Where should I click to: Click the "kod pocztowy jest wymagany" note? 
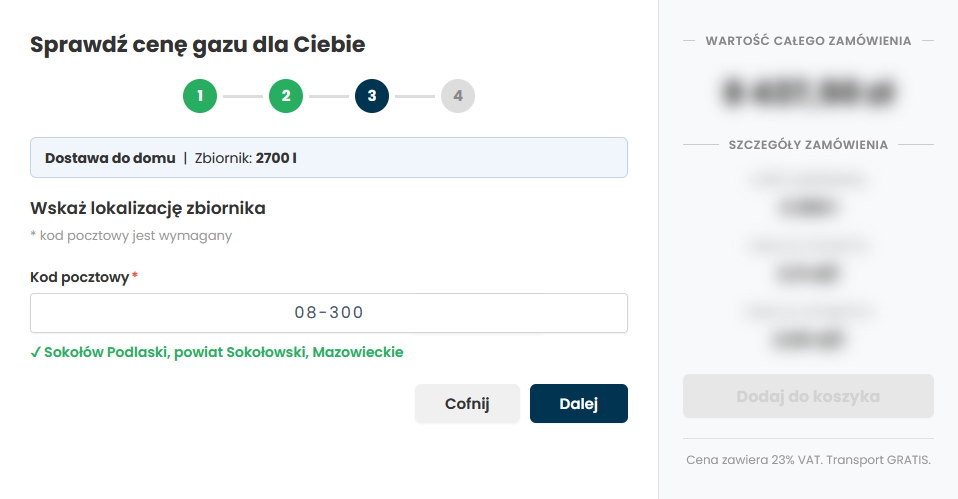tap(136, 236)
